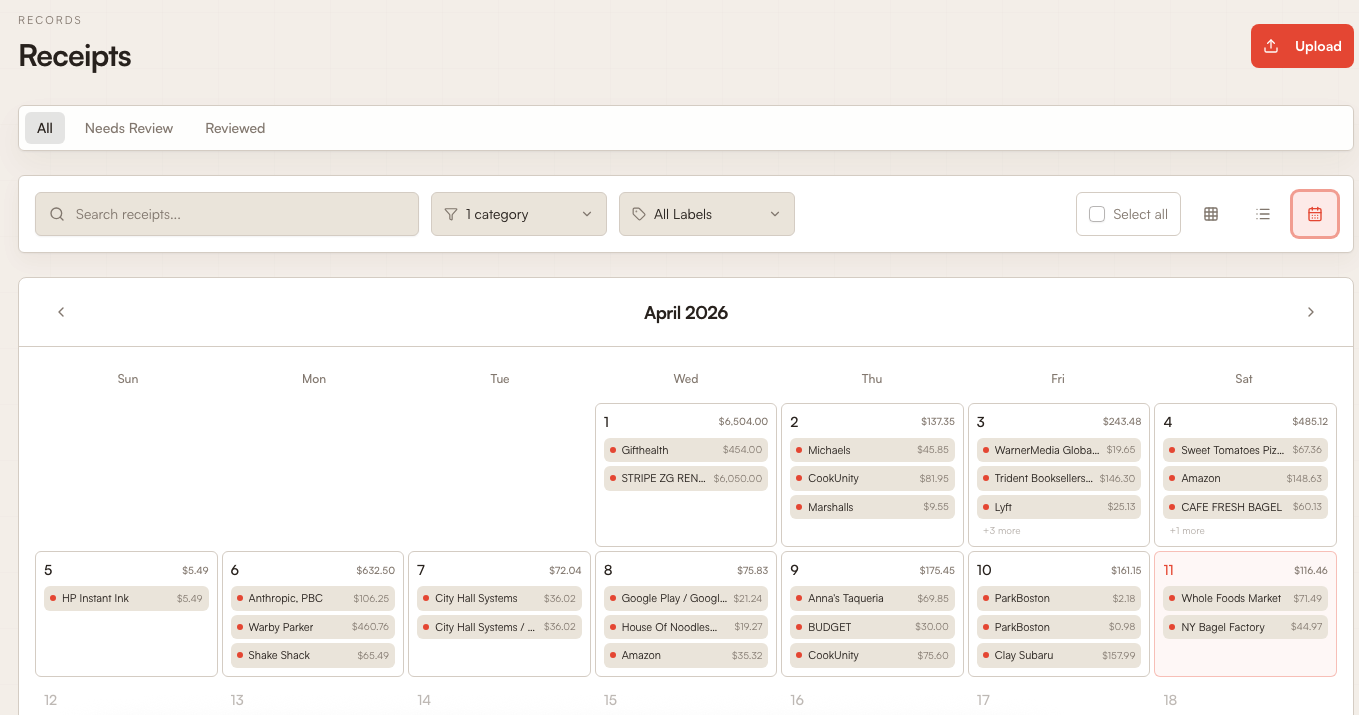Click +3 more on Friday April 3
The image size is (1359, 715).
coord(1001,530)
